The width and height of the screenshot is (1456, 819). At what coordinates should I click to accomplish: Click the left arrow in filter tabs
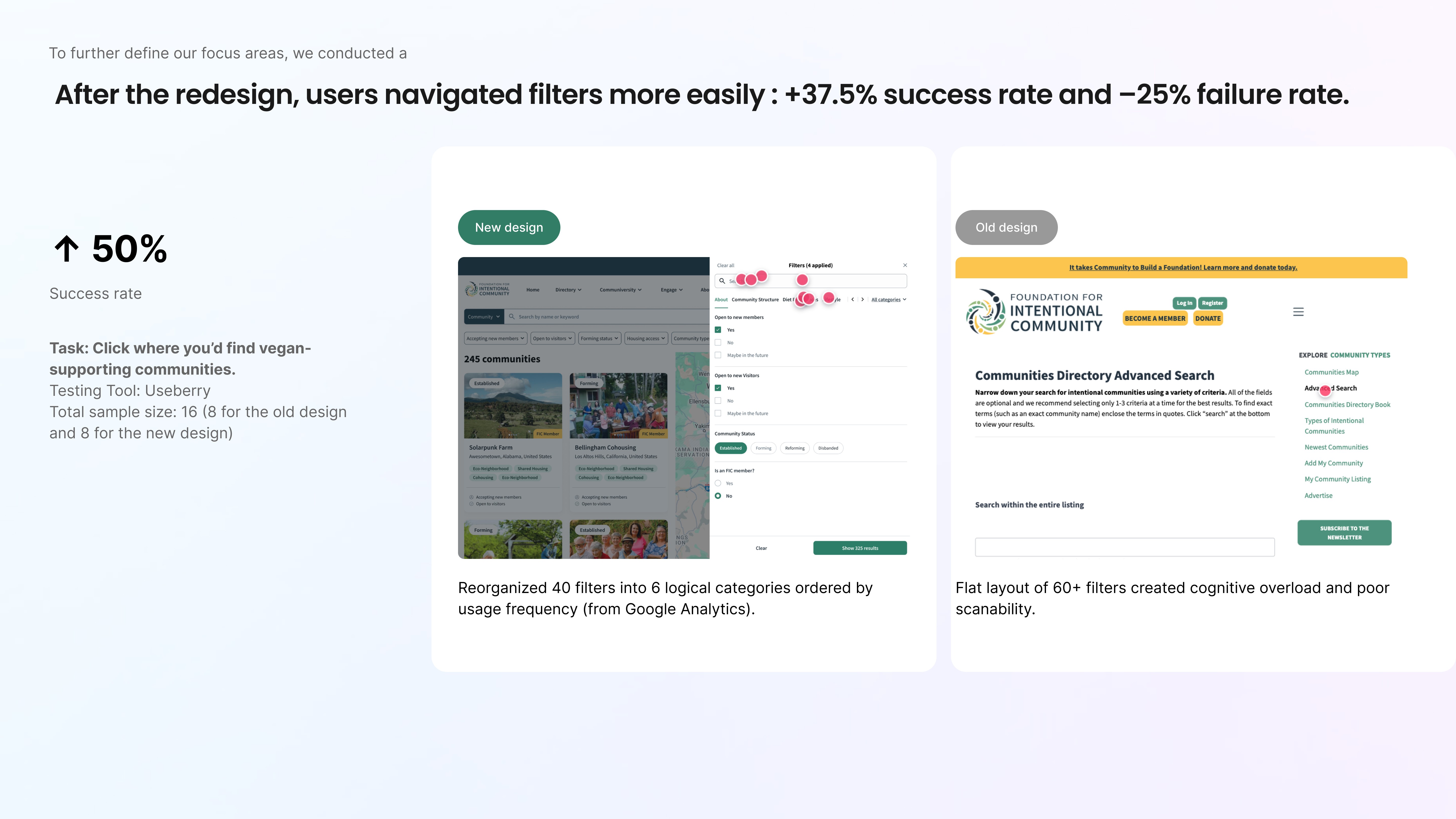click(x=852, y=300)
